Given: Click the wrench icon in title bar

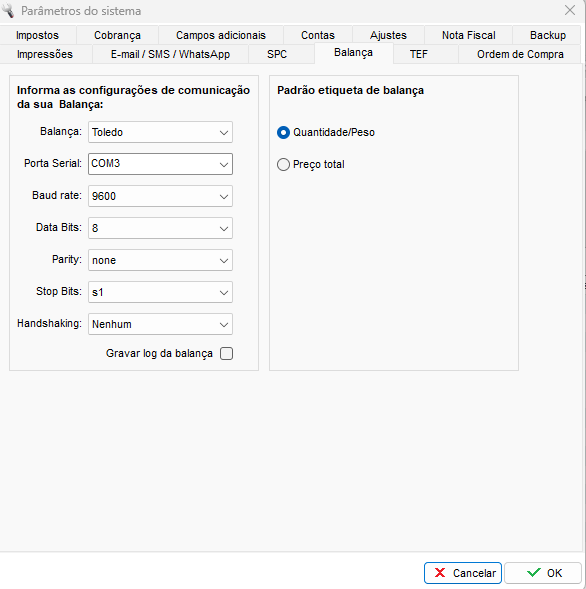Looking at the screenshot, I should point(8,11).
